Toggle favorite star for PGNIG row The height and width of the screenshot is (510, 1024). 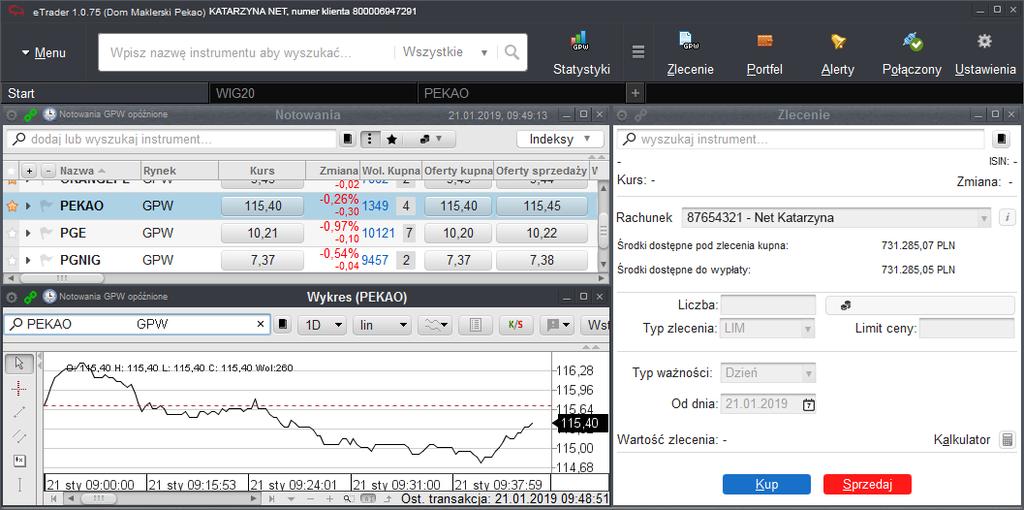11,261
